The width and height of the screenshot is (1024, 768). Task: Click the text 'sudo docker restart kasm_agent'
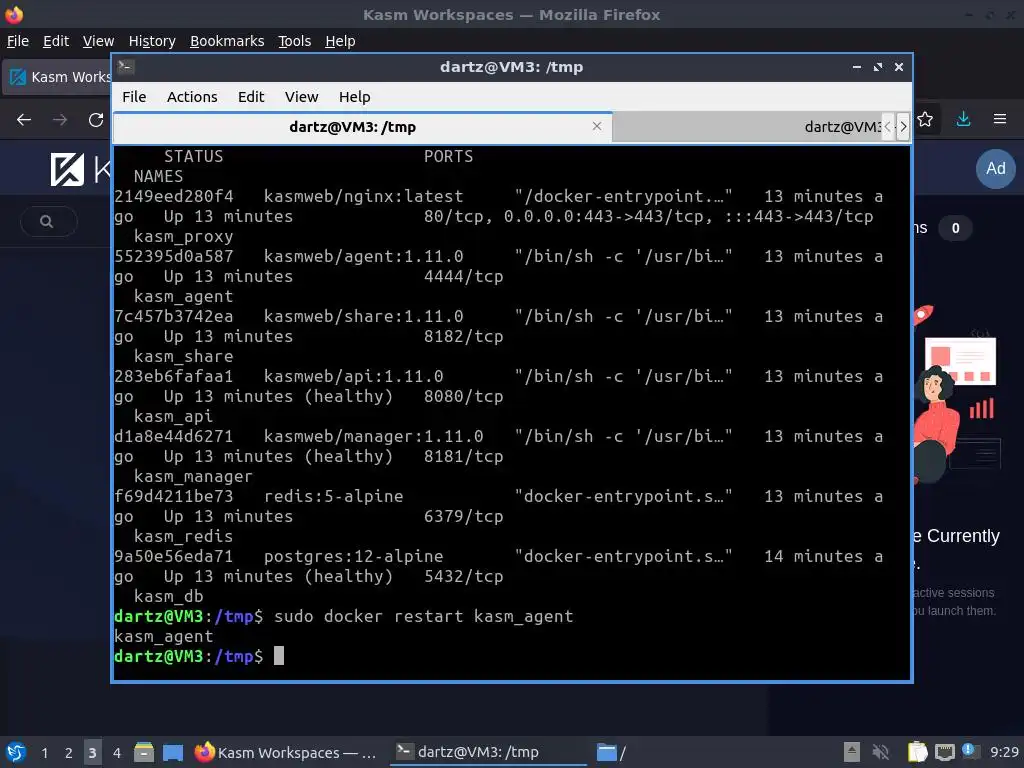point(423,616)
